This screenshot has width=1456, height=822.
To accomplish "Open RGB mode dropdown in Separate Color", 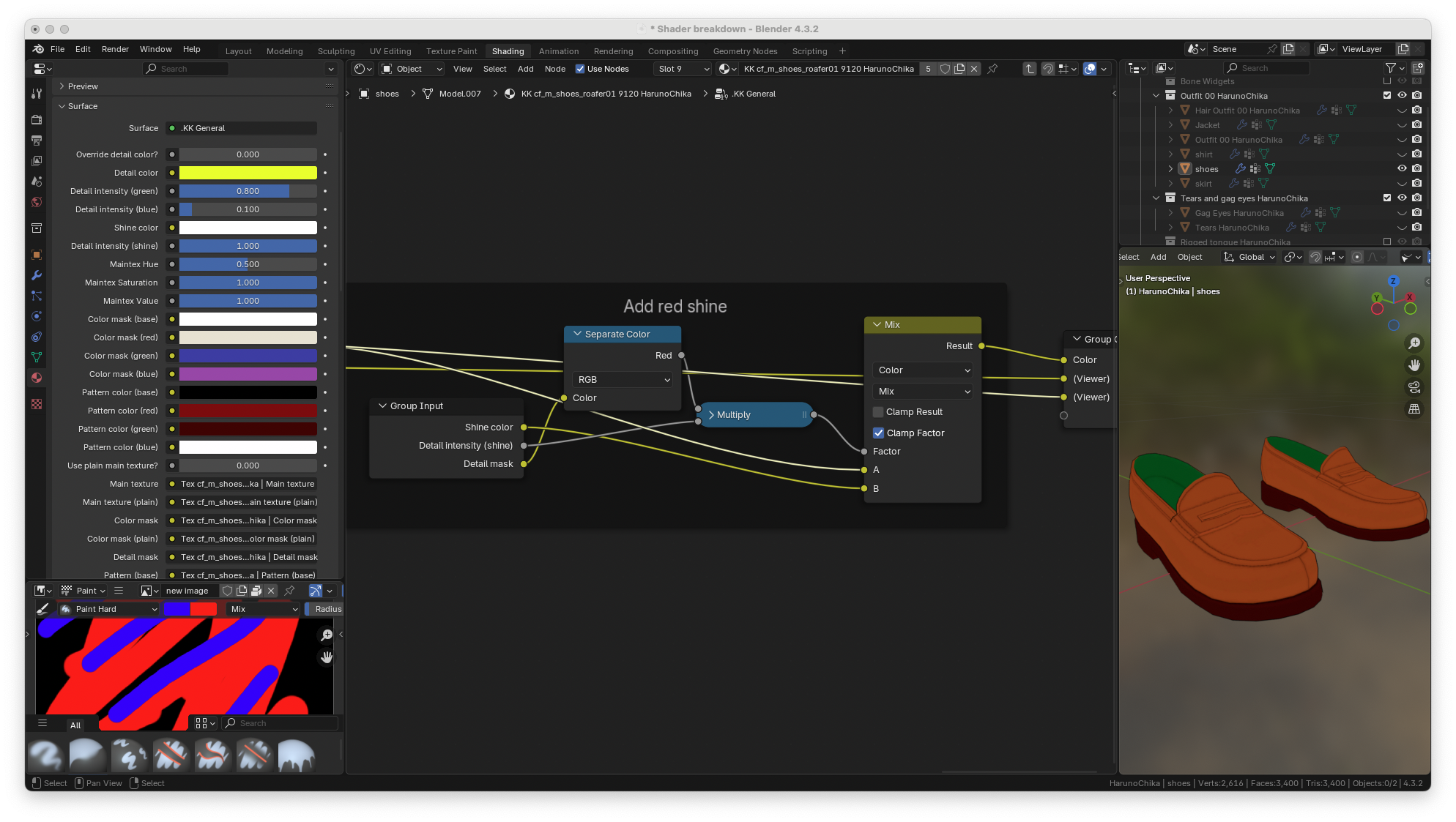I will pos(623,380).
